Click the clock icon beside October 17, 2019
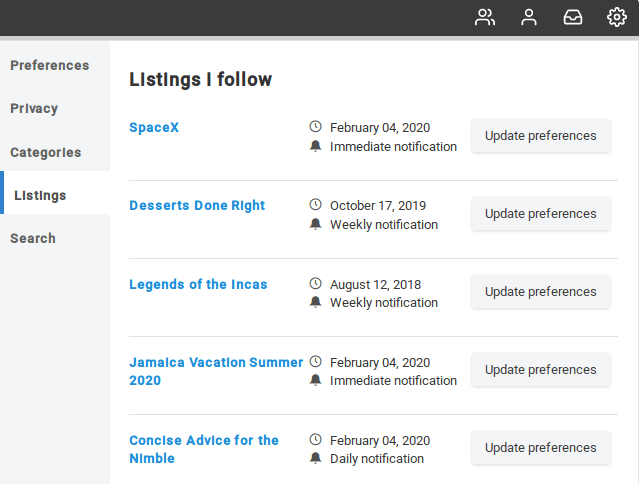 pyautogui.click(x=315, y=205)
